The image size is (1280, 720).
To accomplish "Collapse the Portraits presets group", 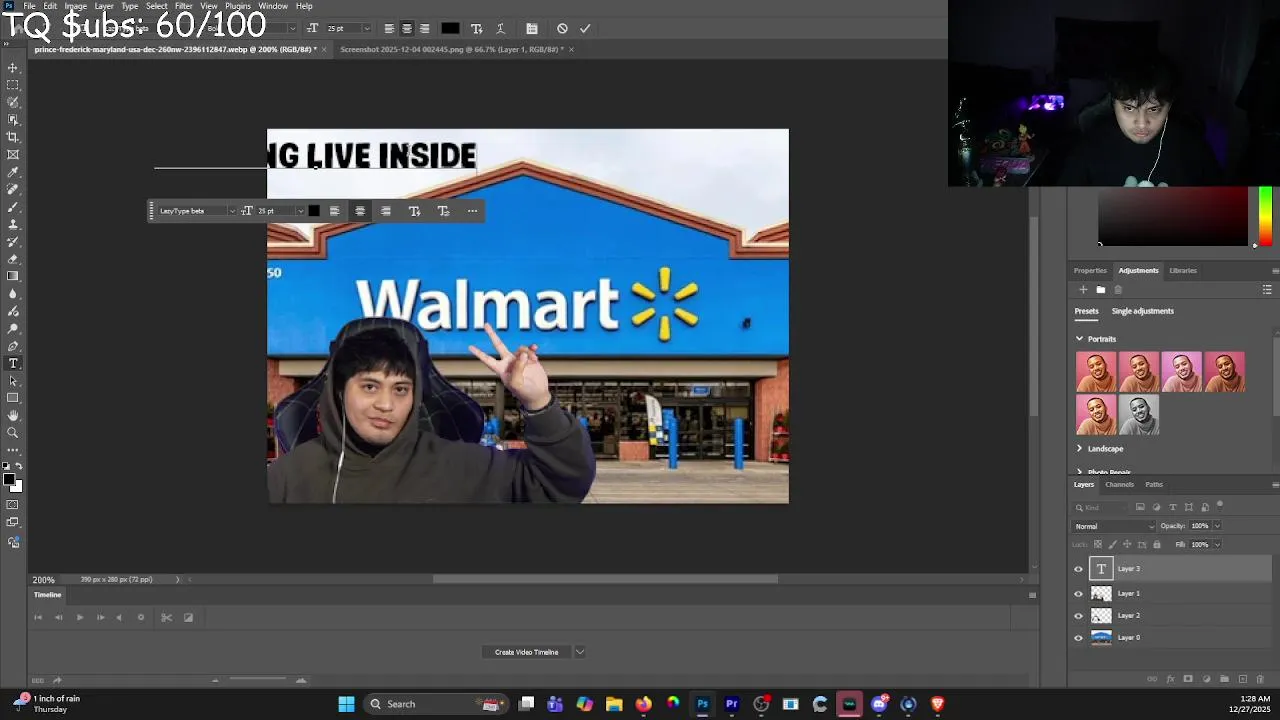I will point(1079,339).
